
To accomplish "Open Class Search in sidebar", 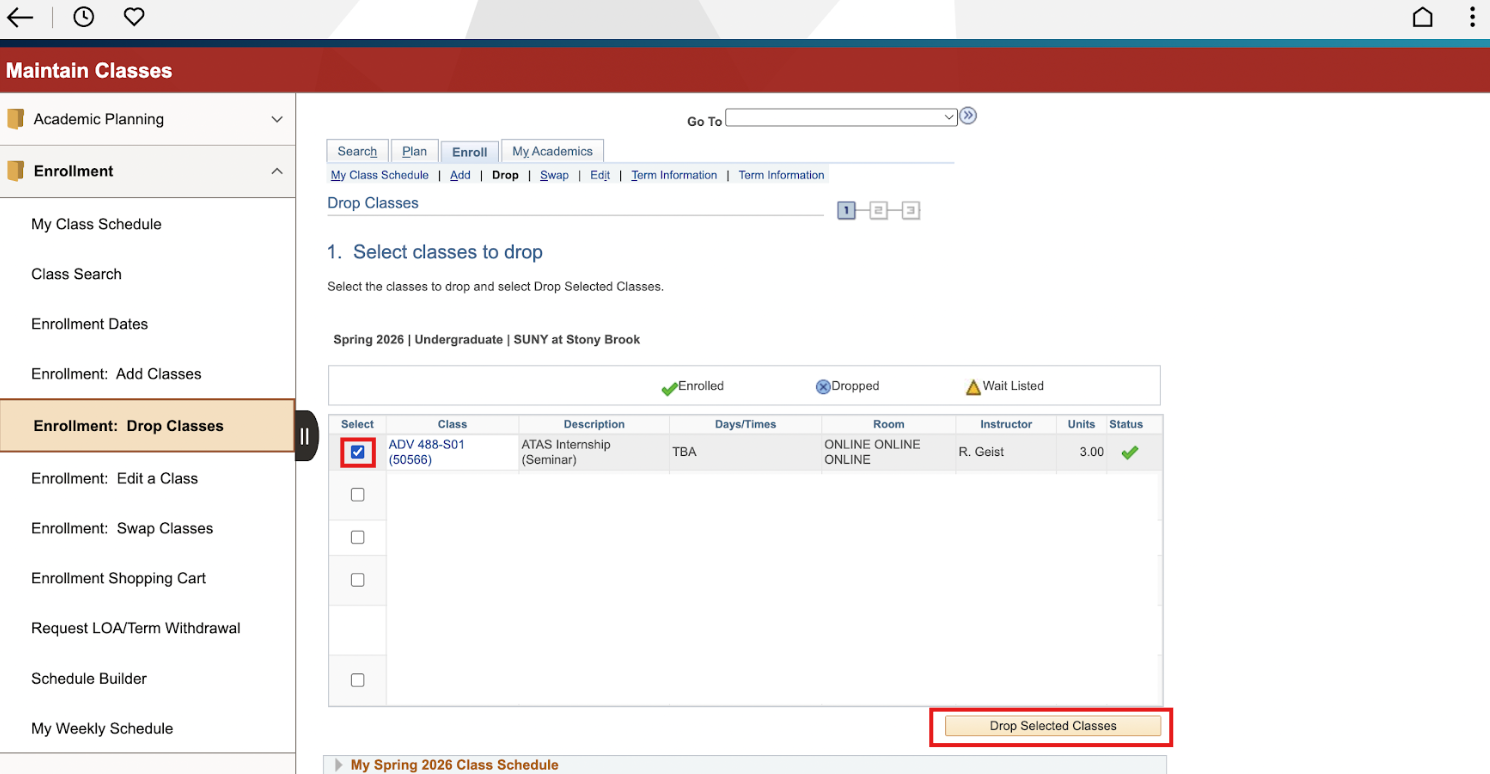I will click(76, 274).
